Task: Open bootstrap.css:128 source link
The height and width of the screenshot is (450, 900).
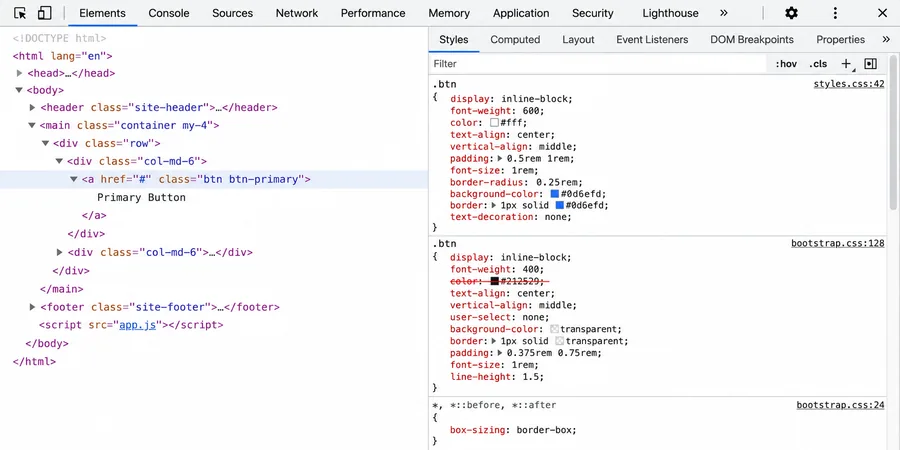Action: 838,243
